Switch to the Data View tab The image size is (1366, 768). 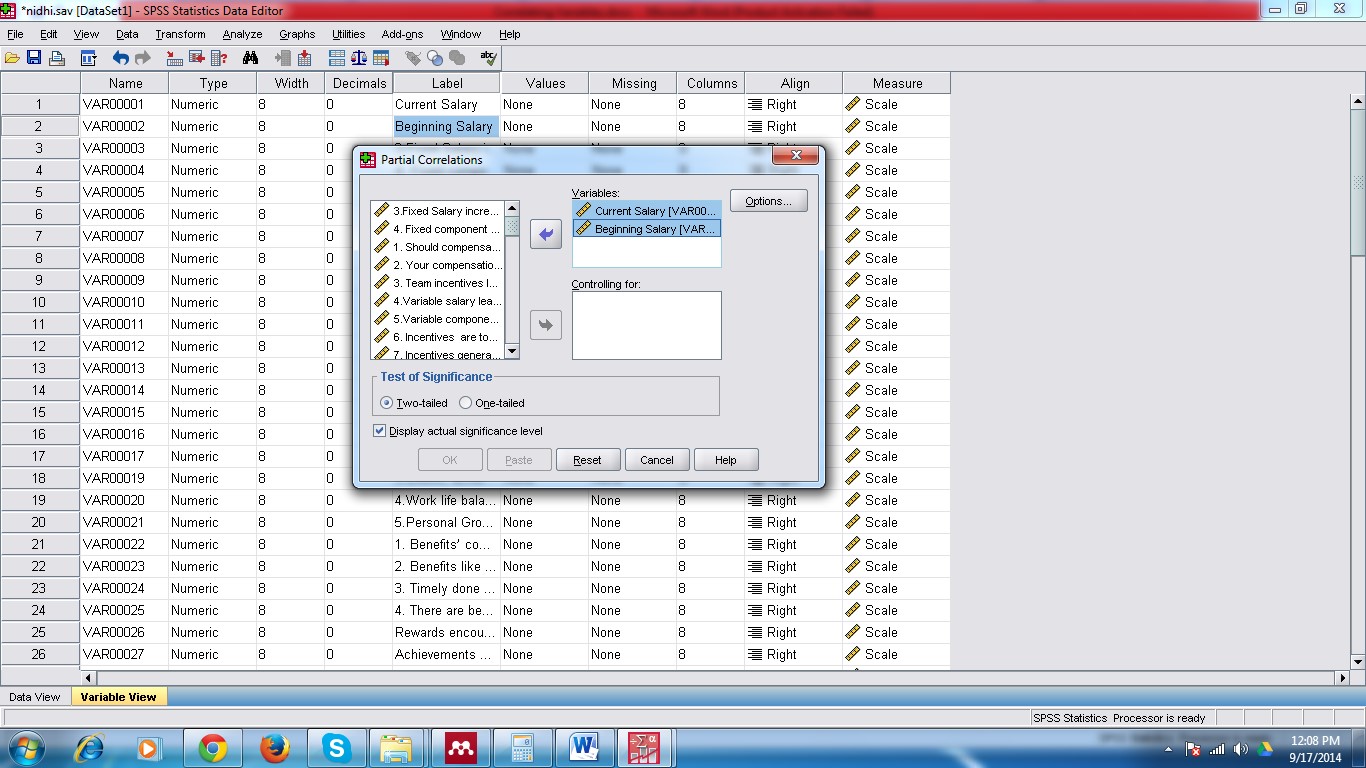click(x=35, y=697)
